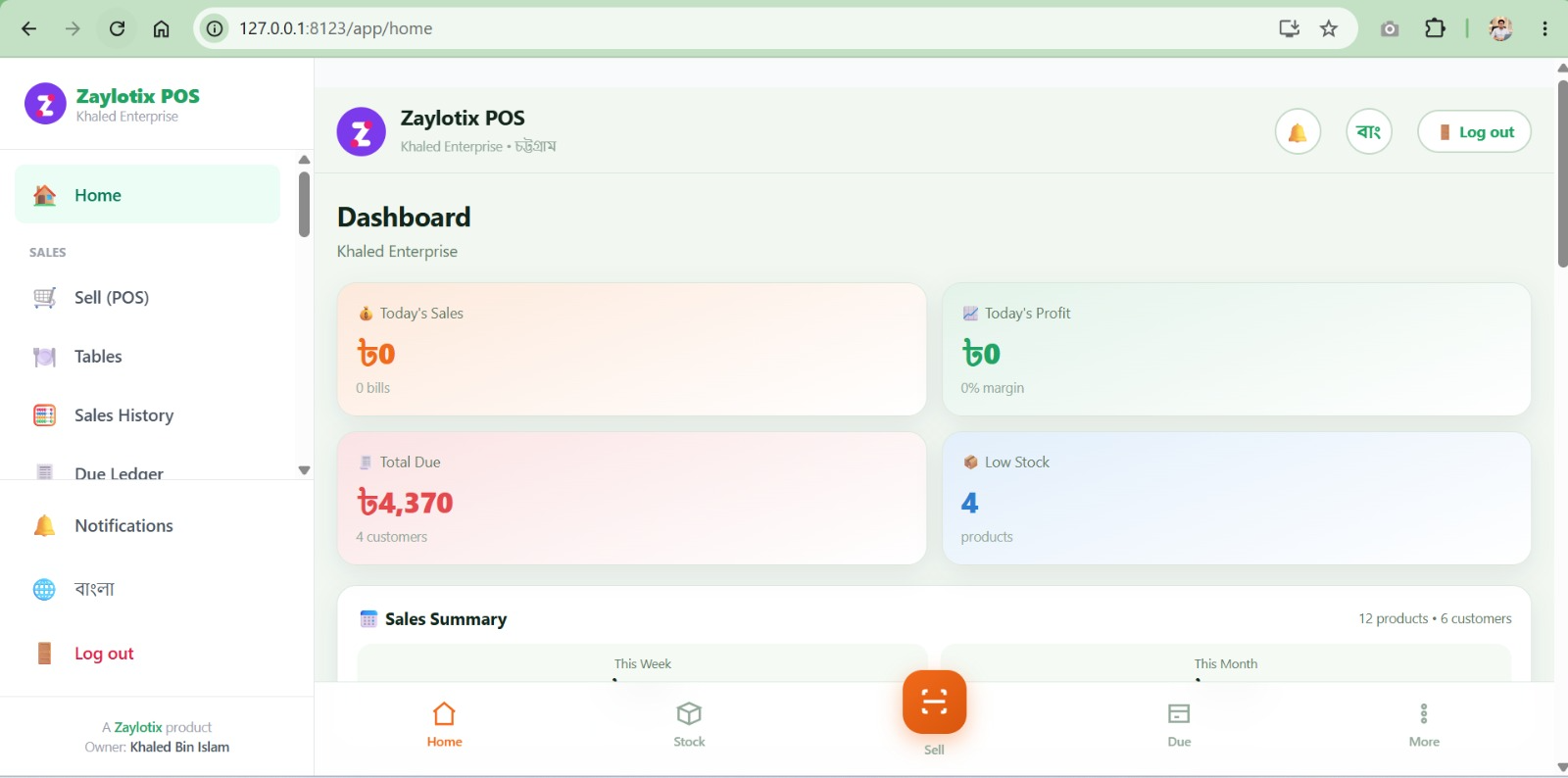This screenshot has width=1568, height=778.
Task: Switch language with the বাং header button
Action: [x=1369, y=131]
